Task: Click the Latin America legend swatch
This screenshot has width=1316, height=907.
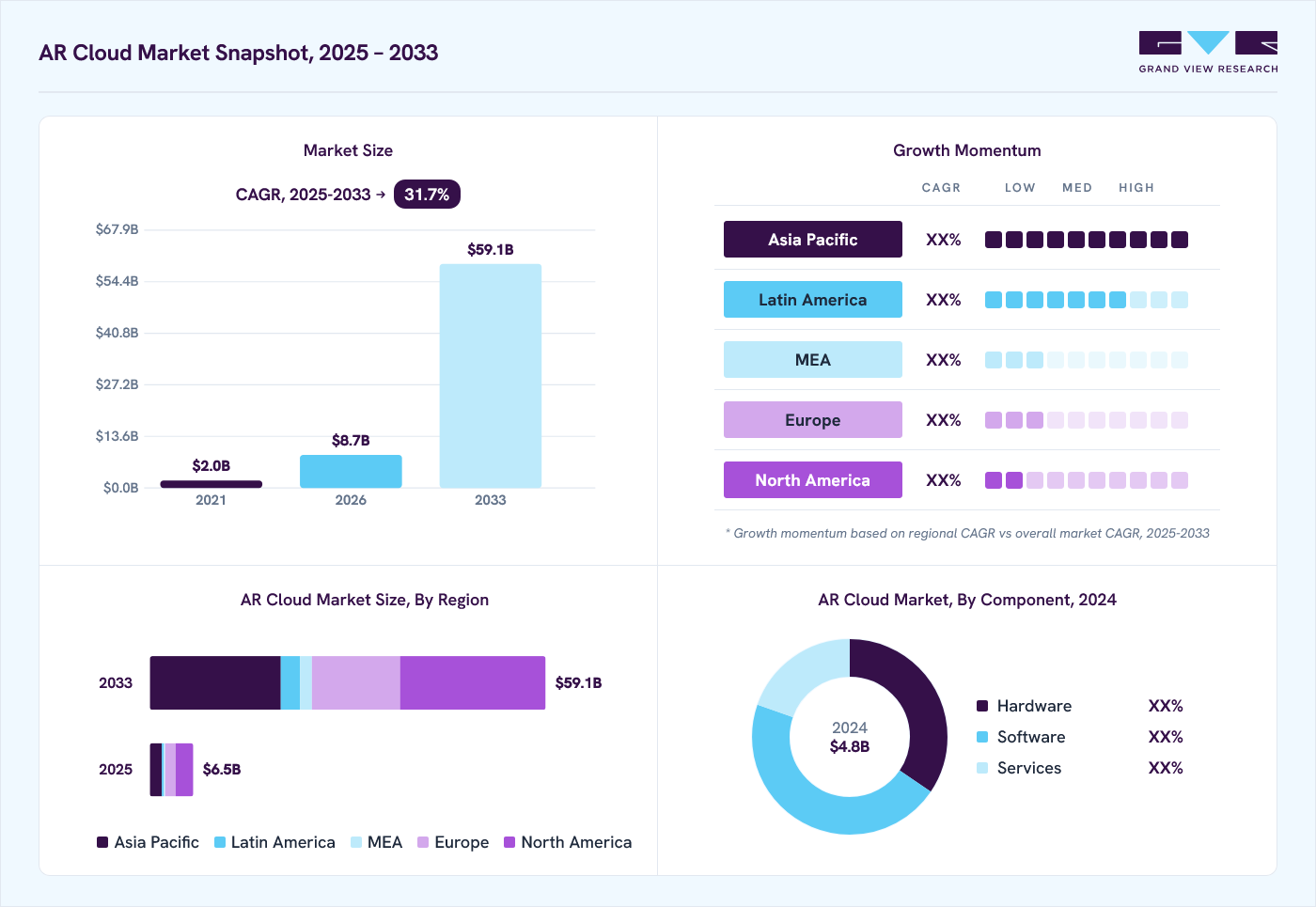Action: click(x=220, y=842)
